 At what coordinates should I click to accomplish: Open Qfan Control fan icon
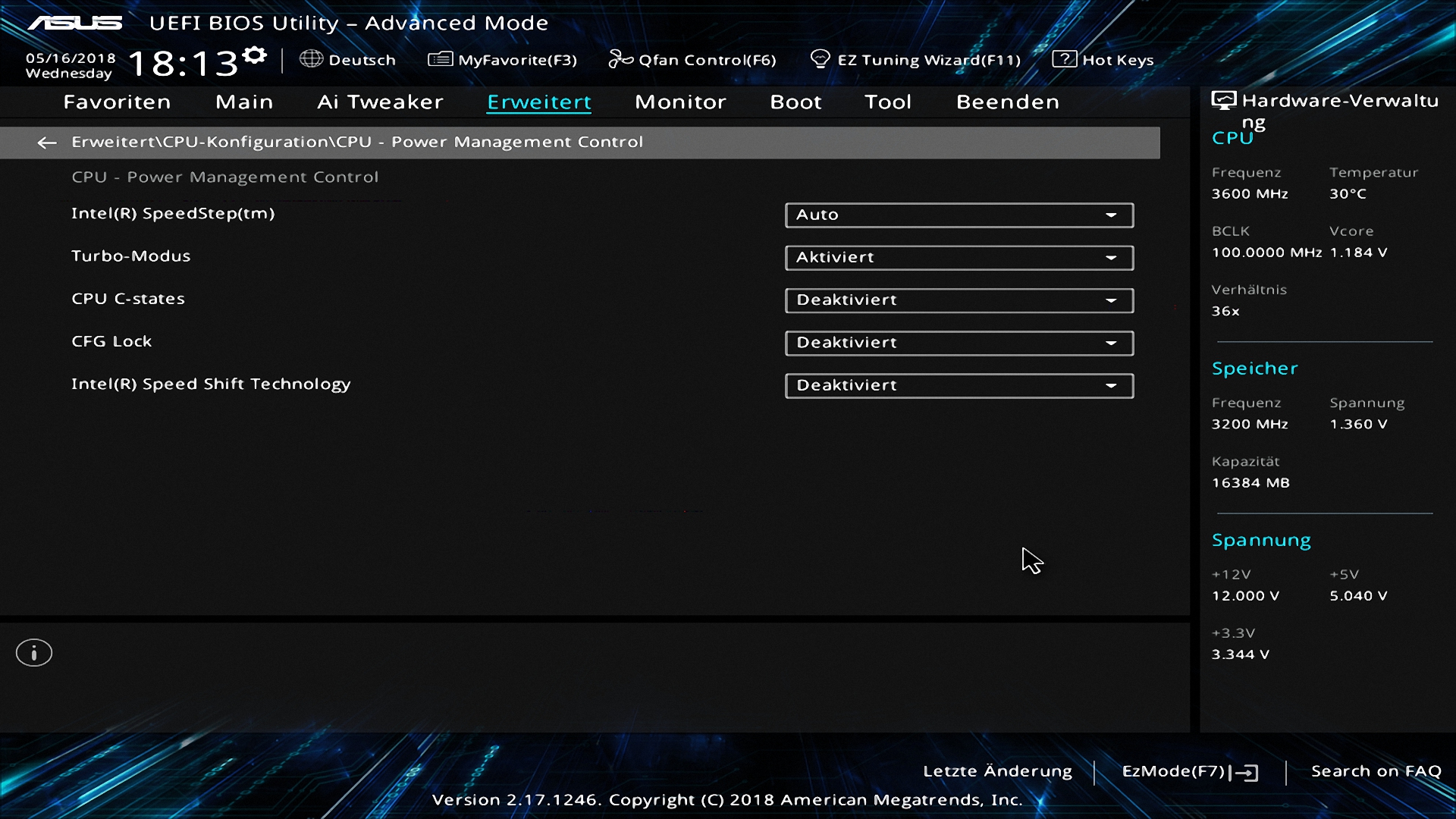tap(620, 59)
